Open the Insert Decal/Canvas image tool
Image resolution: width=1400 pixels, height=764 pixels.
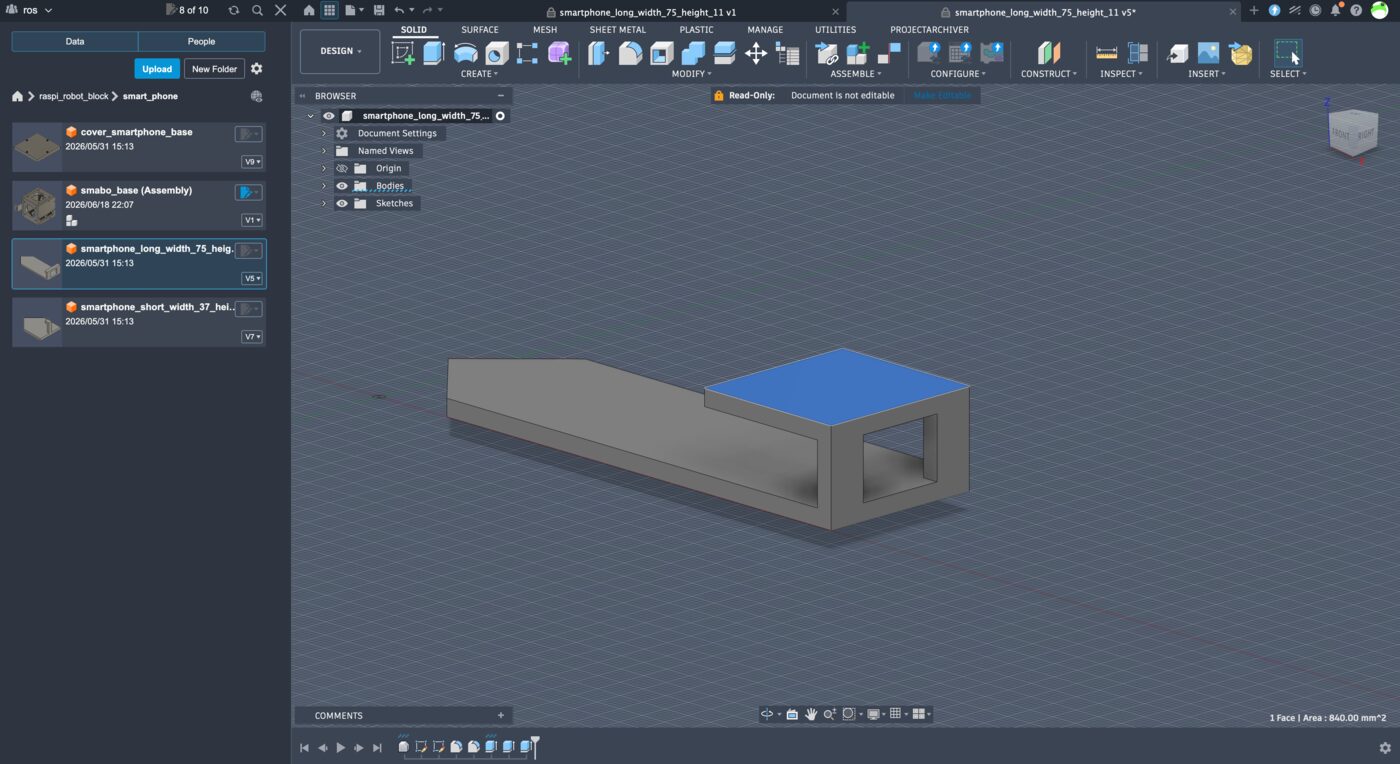(1209, 53)
